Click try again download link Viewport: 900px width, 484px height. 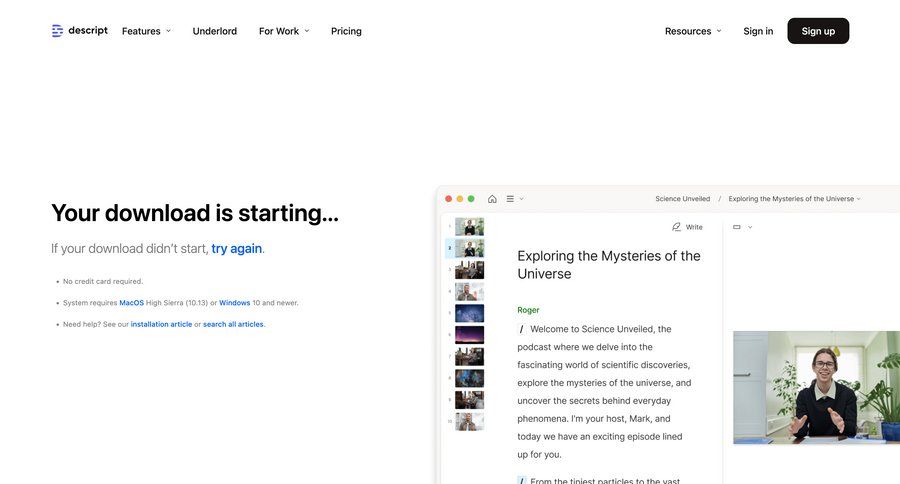(236, 249)
